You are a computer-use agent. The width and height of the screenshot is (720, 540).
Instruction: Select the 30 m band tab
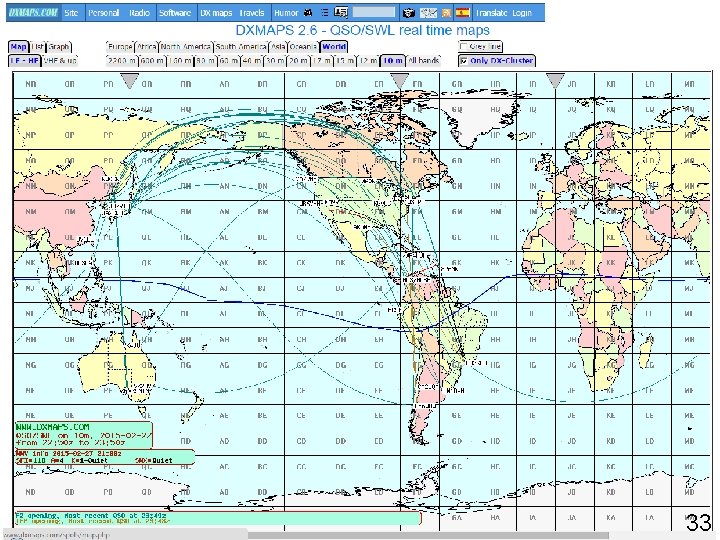coord(276,61)
